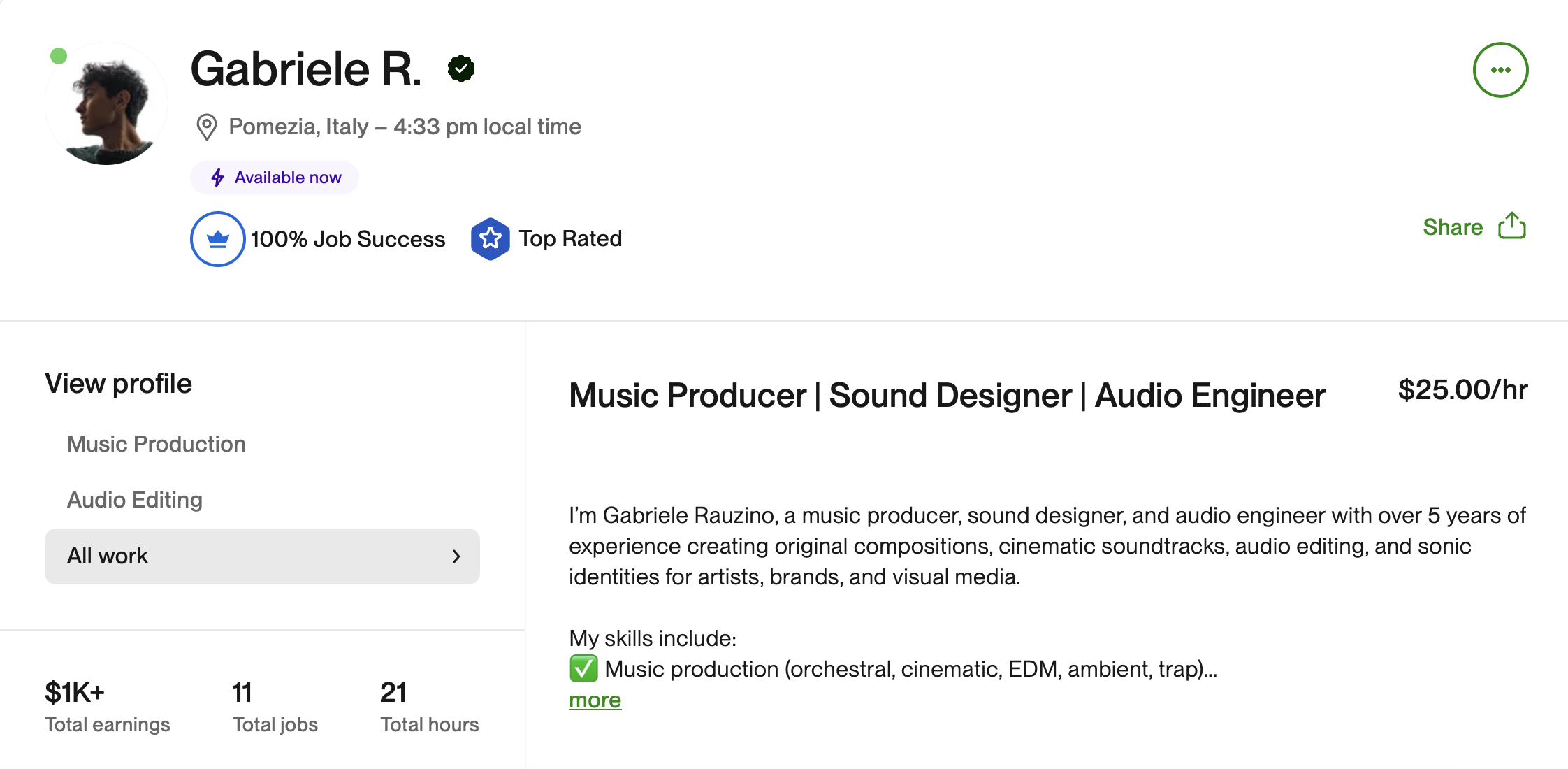Click the lightning bolt availability icon

point(218,178)
